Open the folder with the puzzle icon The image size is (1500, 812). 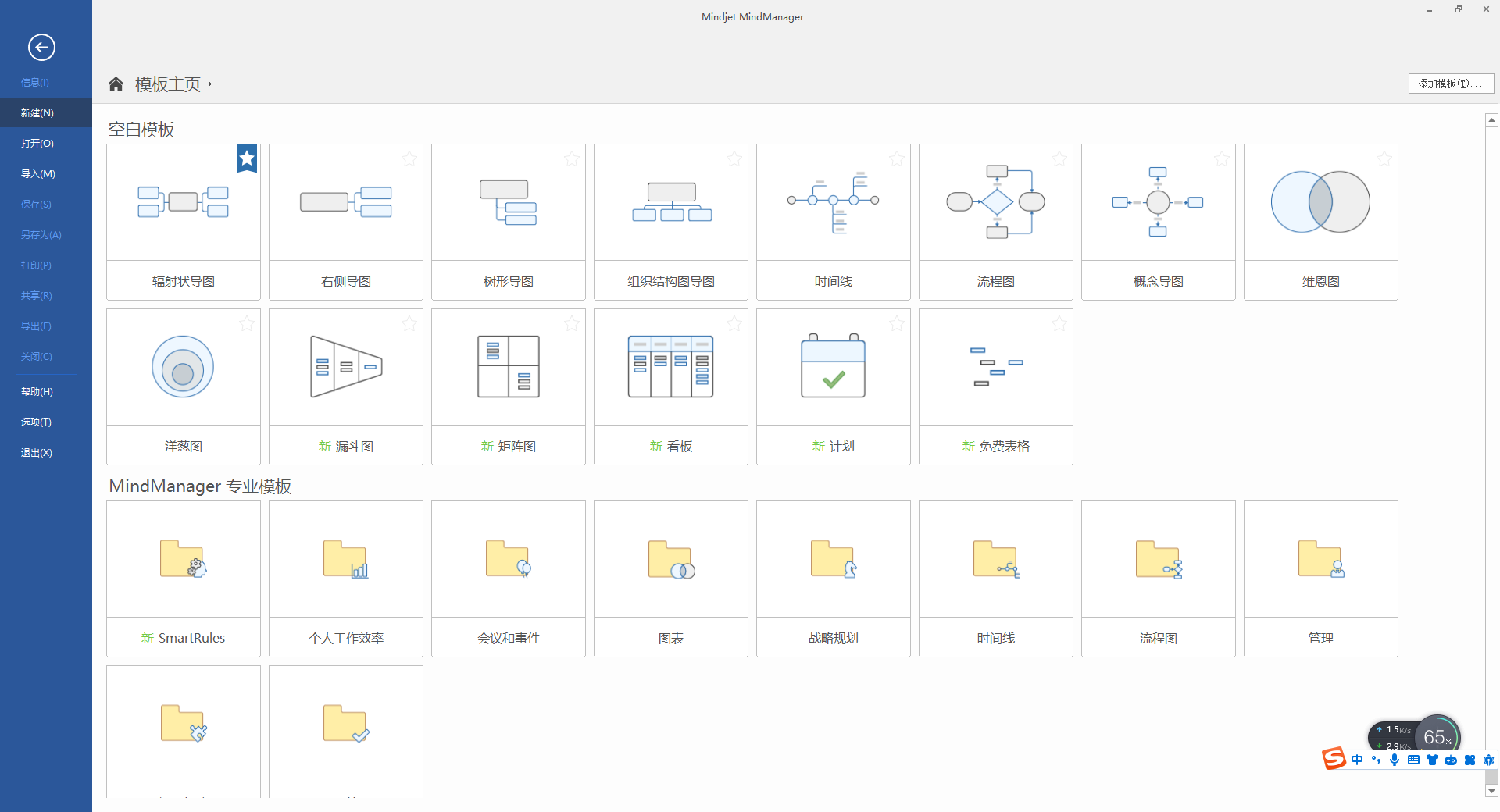click(x=184, y=724)
